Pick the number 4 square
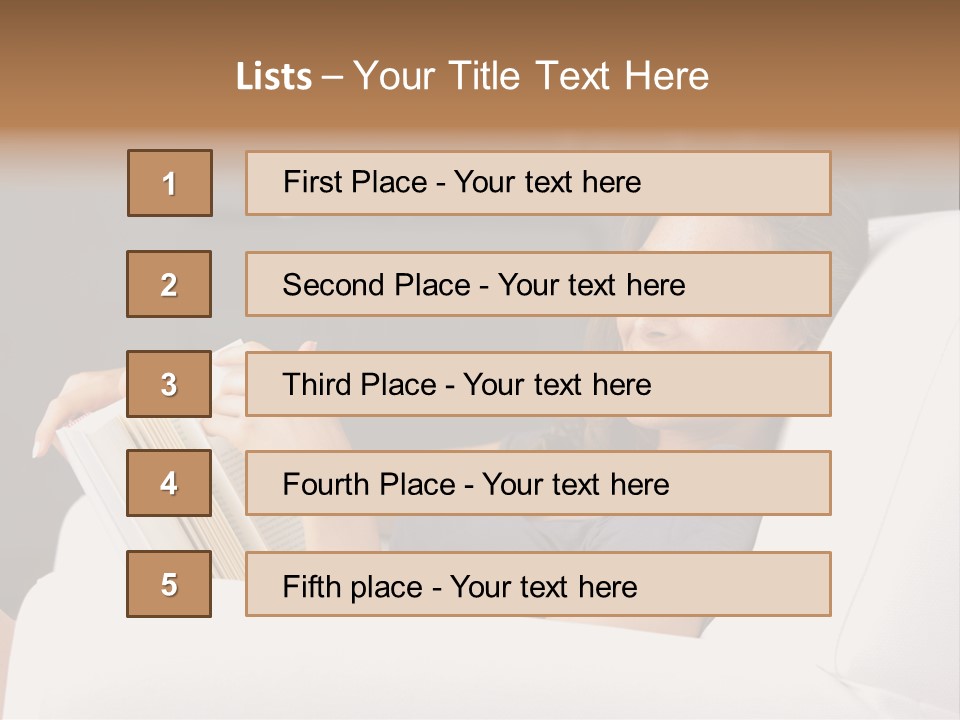Viewport: 960px width, 720px height. tap(170, 483)
